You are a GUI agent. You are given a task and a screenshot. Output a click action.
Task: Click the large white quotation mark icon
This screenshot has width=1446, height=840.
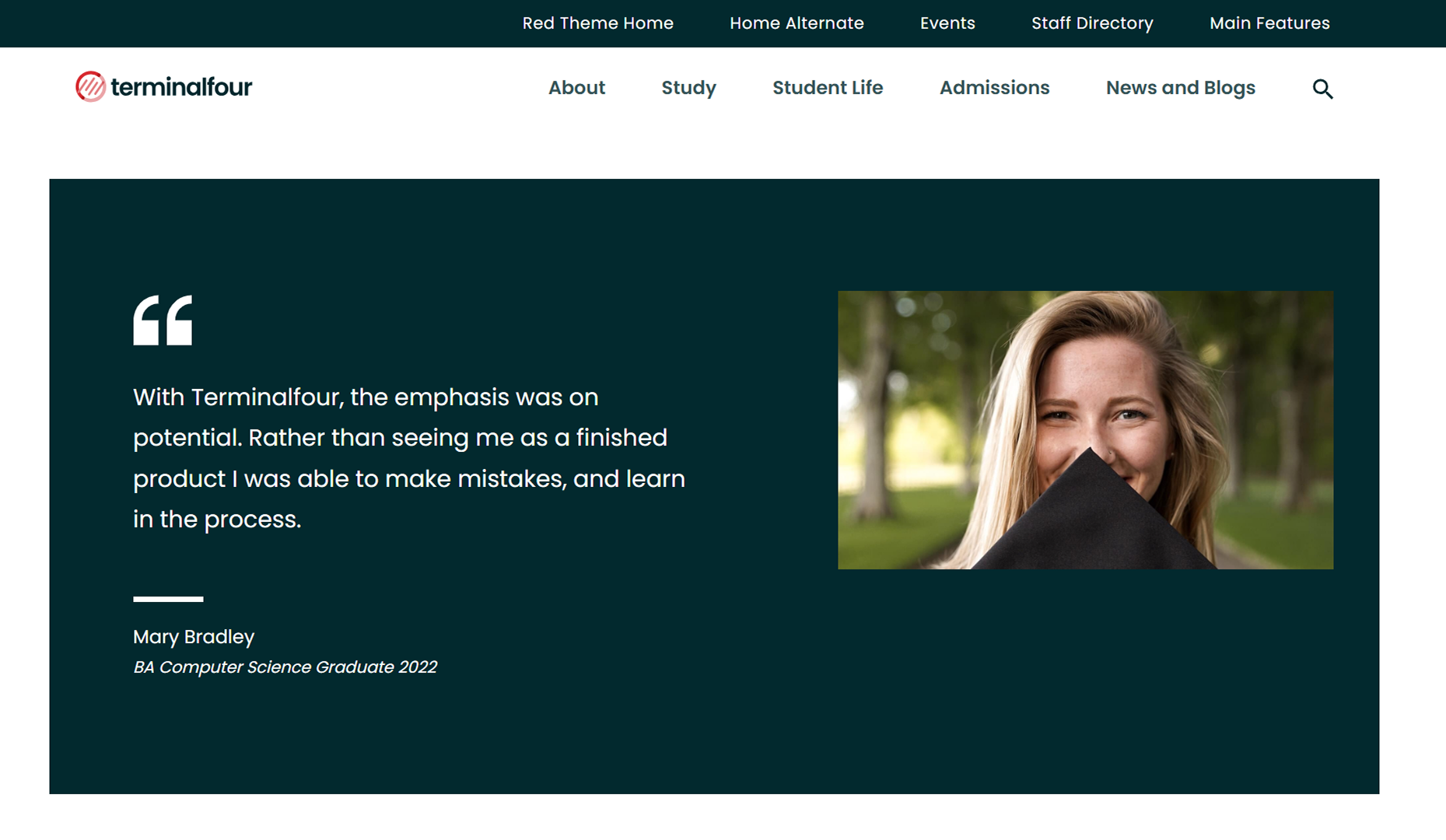[x=163, y=320]
